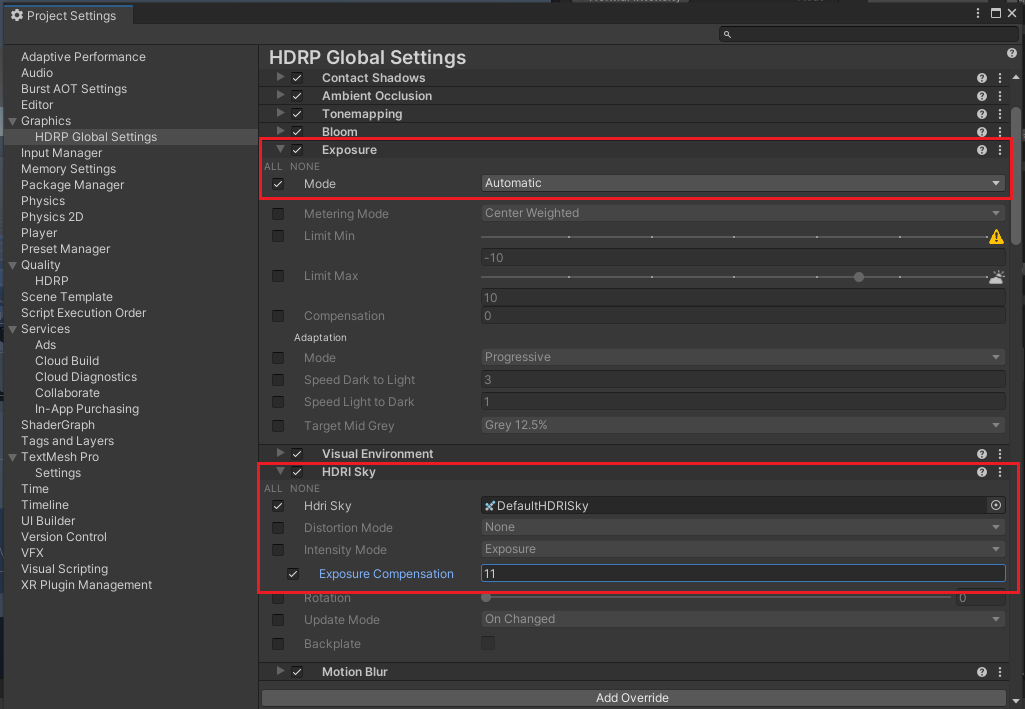This screenshot has width=1025, height=709.
Task: Open Bloom three-dot context menu
Action: point(1000,132)
